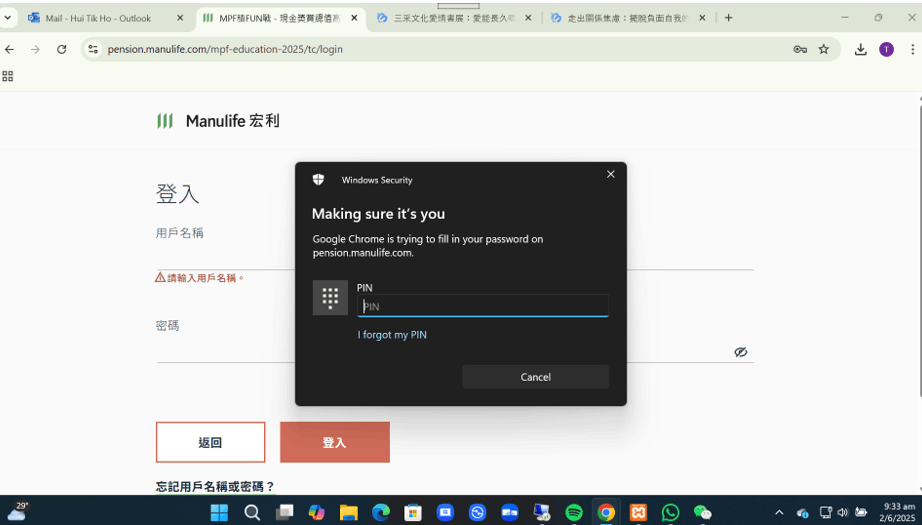
Task: Open the volume speaker tray icon
Action: point(843,512)
